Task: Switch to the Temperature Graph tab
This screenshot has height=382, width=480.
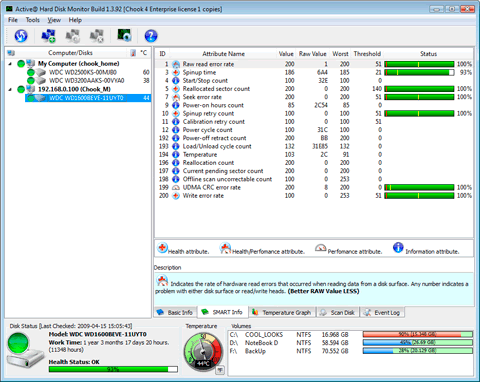Action: (282, 312)
